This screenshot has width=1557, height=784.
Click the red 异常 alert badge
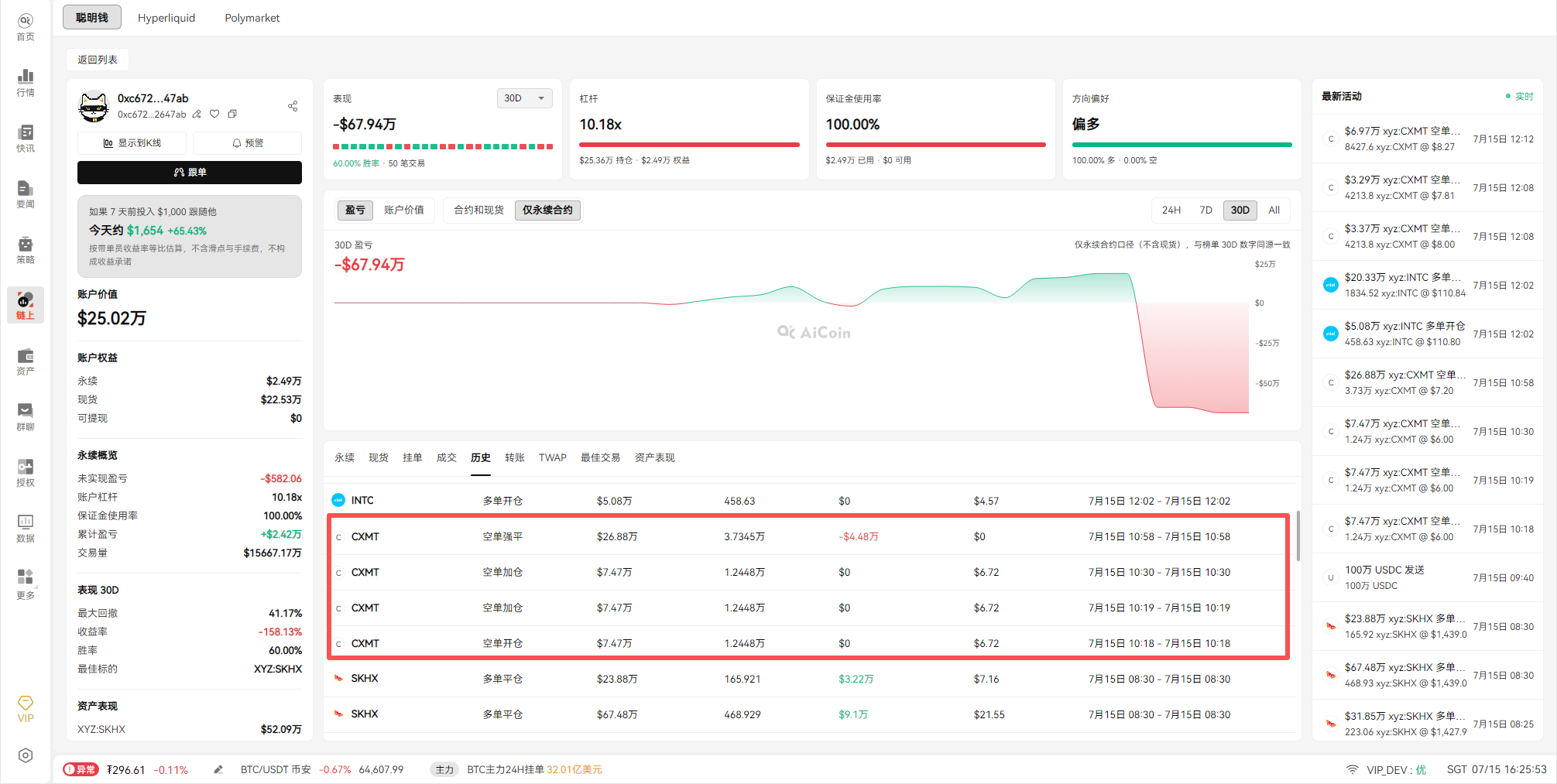[x=81, y=769]
